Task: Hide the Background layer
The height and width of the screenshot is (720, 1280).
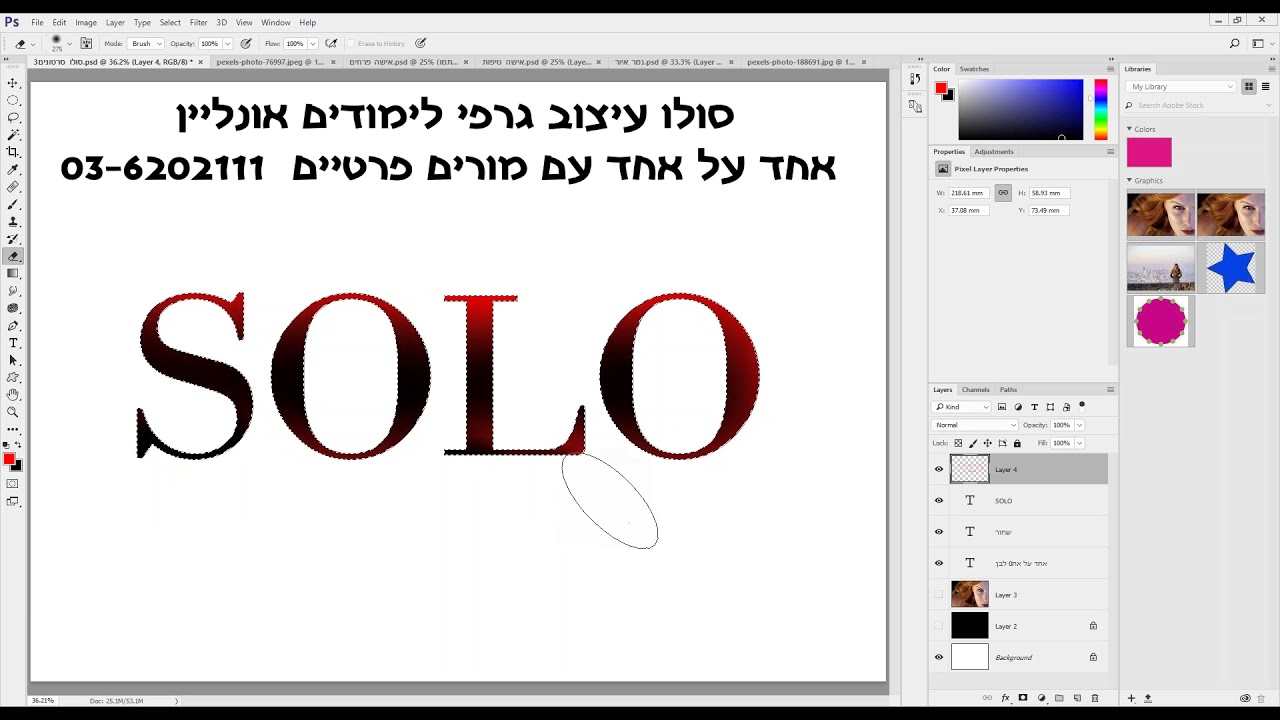Action: [939, 657]
